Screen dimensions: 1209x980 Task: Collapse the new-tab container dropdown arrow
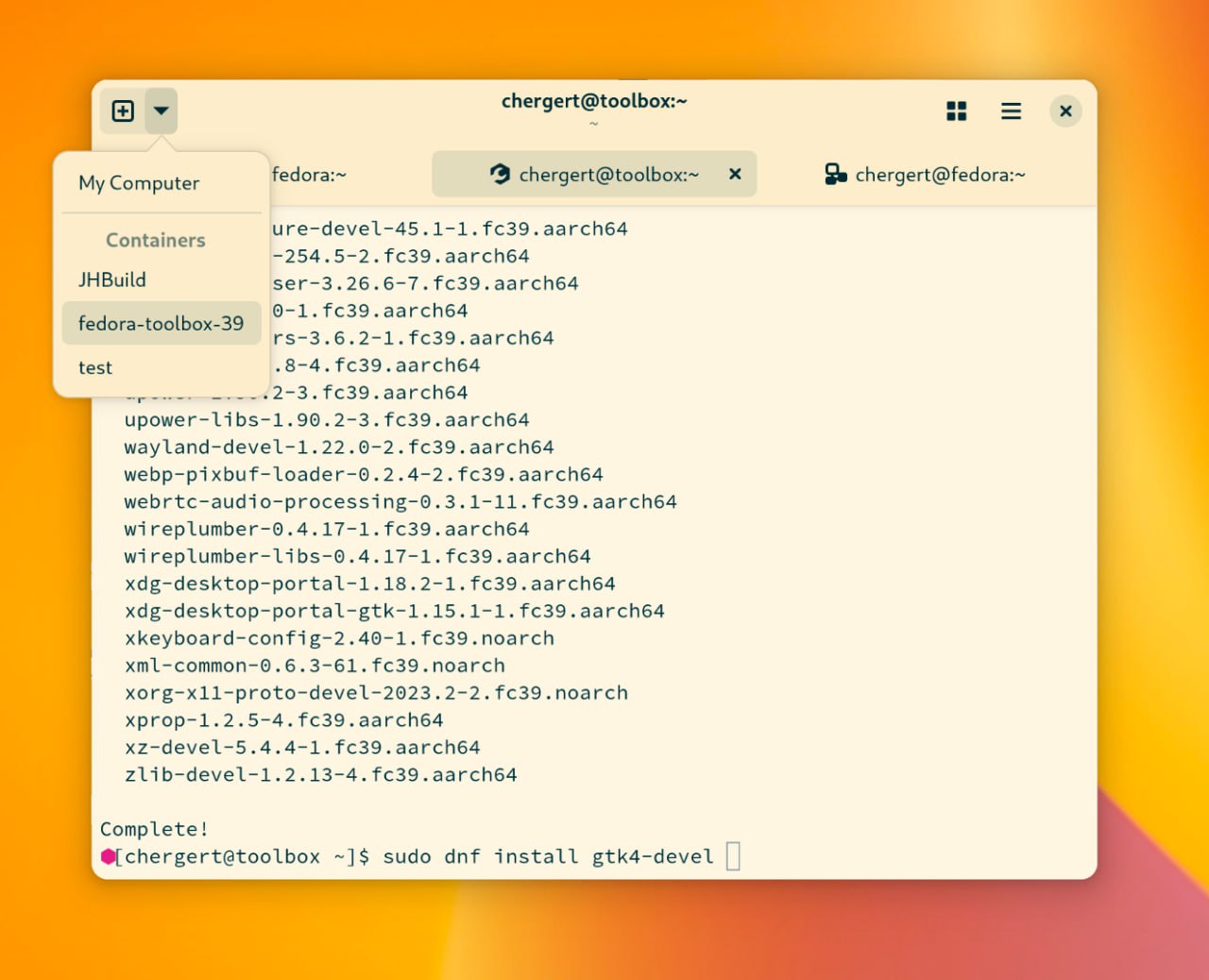click(x=162, y=111)
